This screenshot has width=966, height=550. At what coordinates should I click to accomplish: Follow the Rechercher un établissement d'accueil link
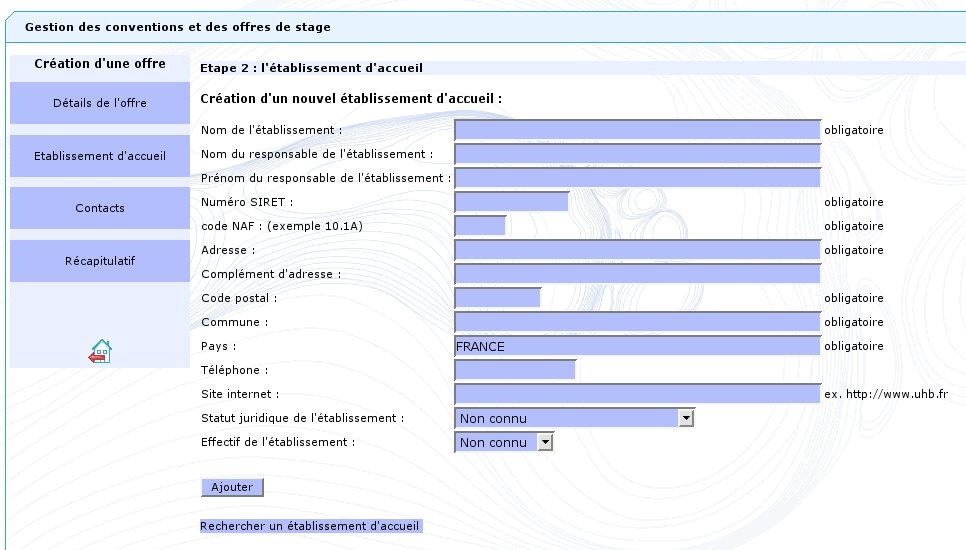(310, 526)
